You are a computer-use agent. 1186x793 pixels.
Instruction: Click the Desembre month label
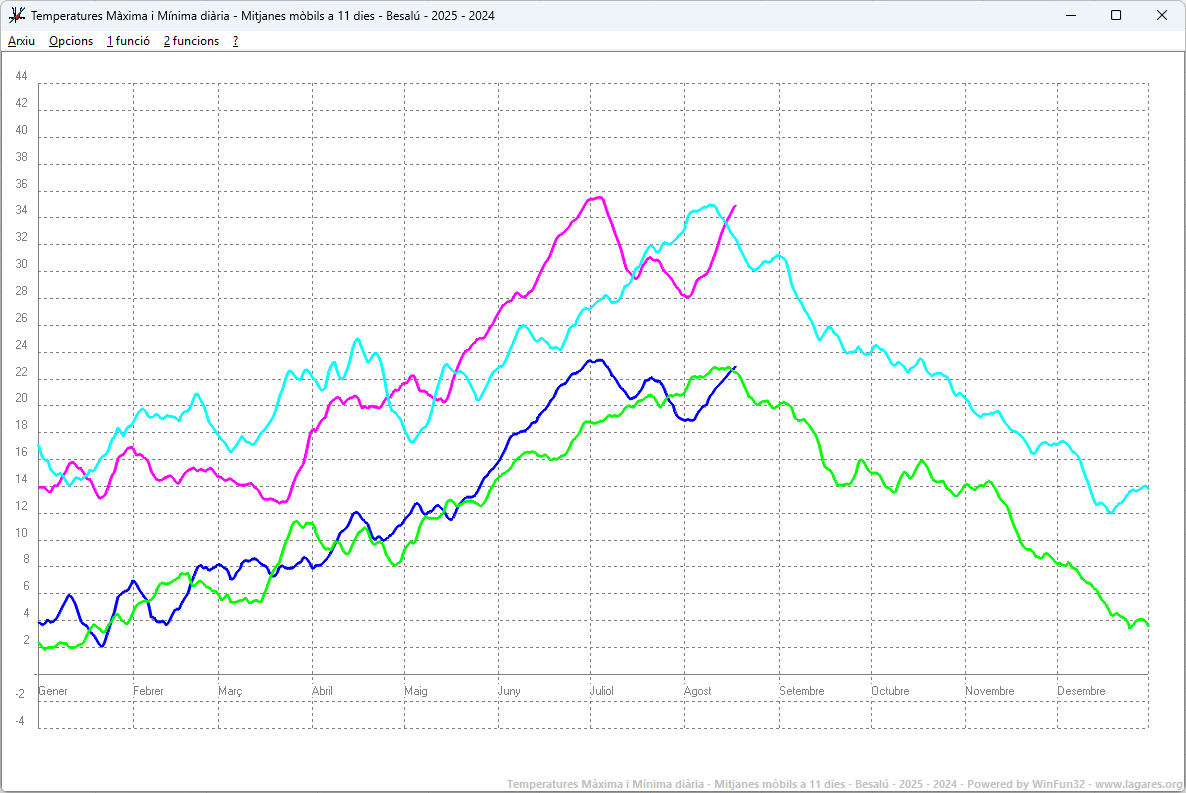tap(1082, 691)
